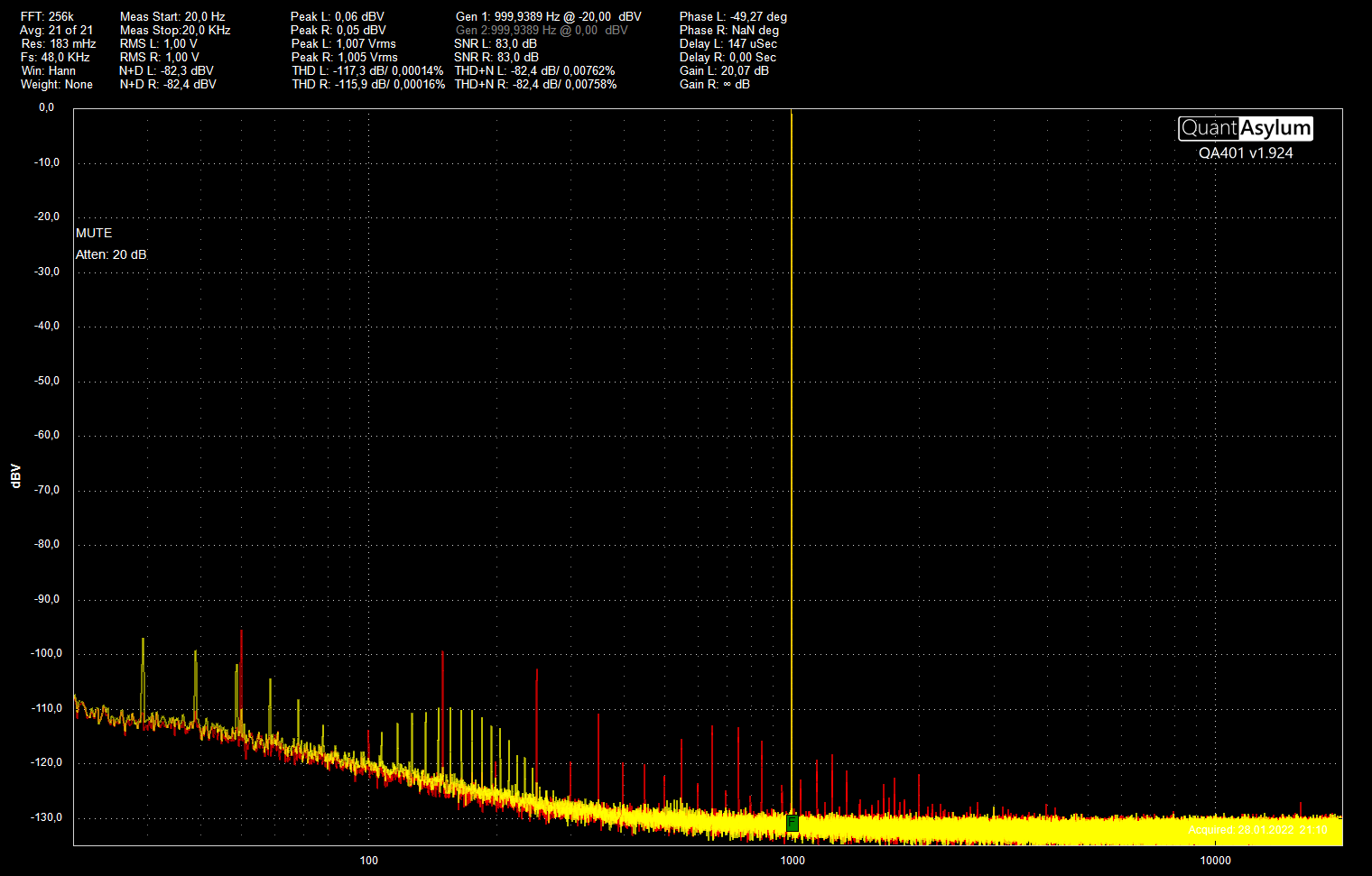Click the 'N+D R: -82,4 dBV' reading
Viewport: 1372px width, 876px height.
(x=168, y=85)
